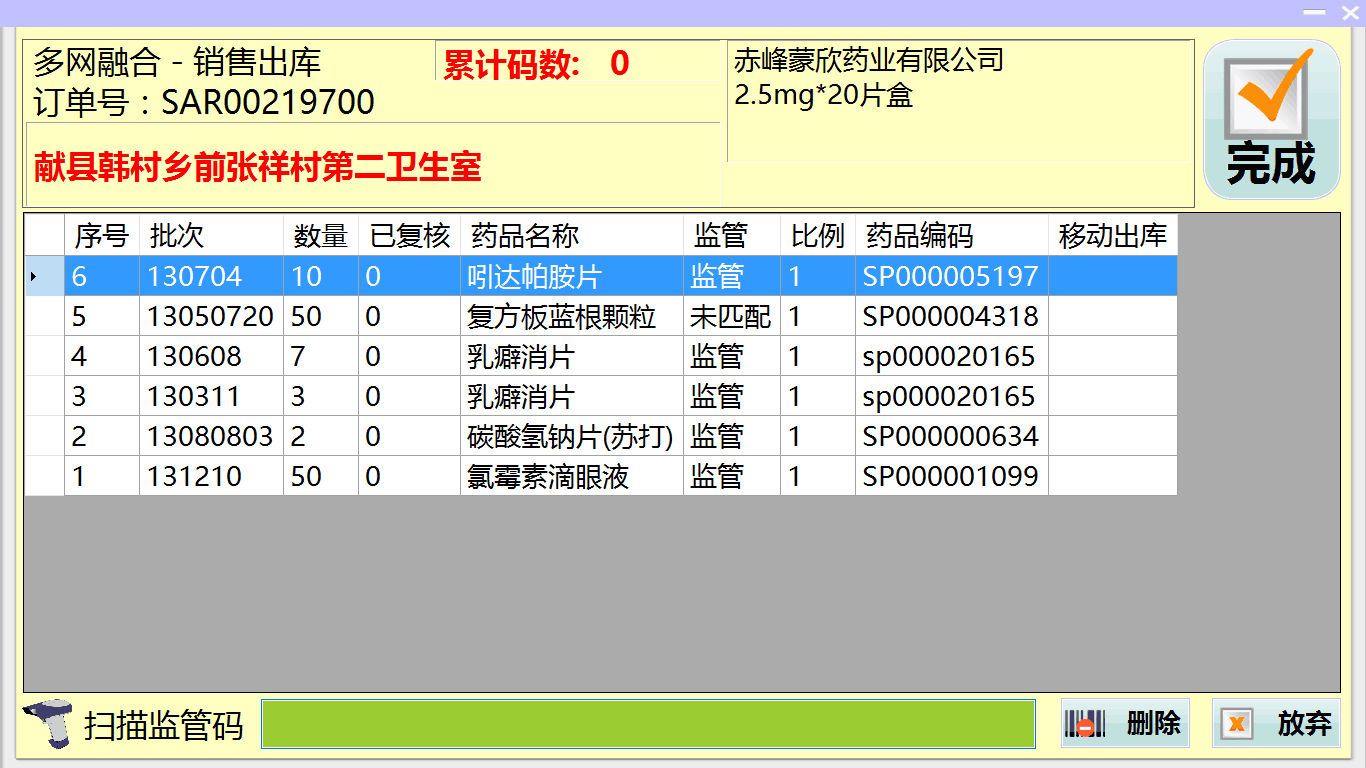Select the 复方板蓝根颗粒 row
The height and width of the screenshot is (768, 1366).
562,317
